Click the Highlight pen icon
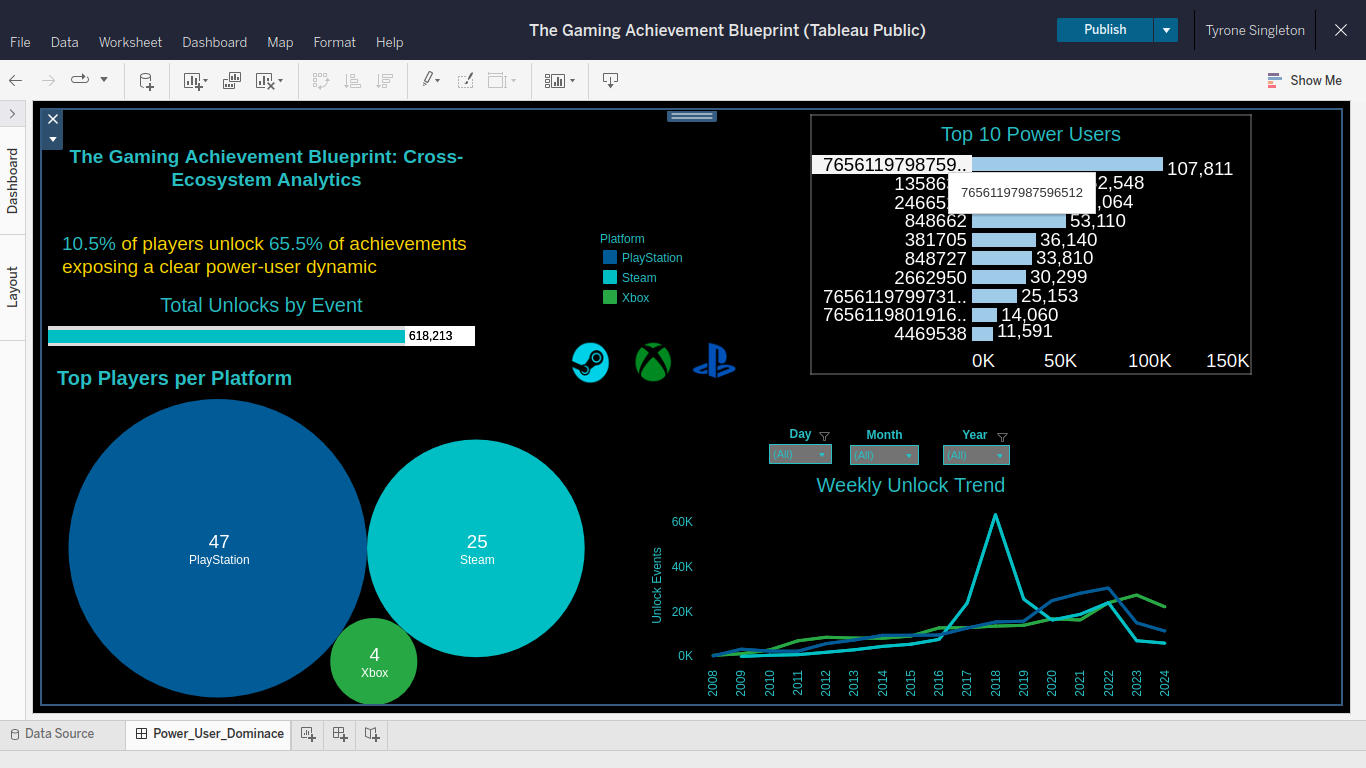The width and height of the screenshot is (1366, 768). click(428, 80)
